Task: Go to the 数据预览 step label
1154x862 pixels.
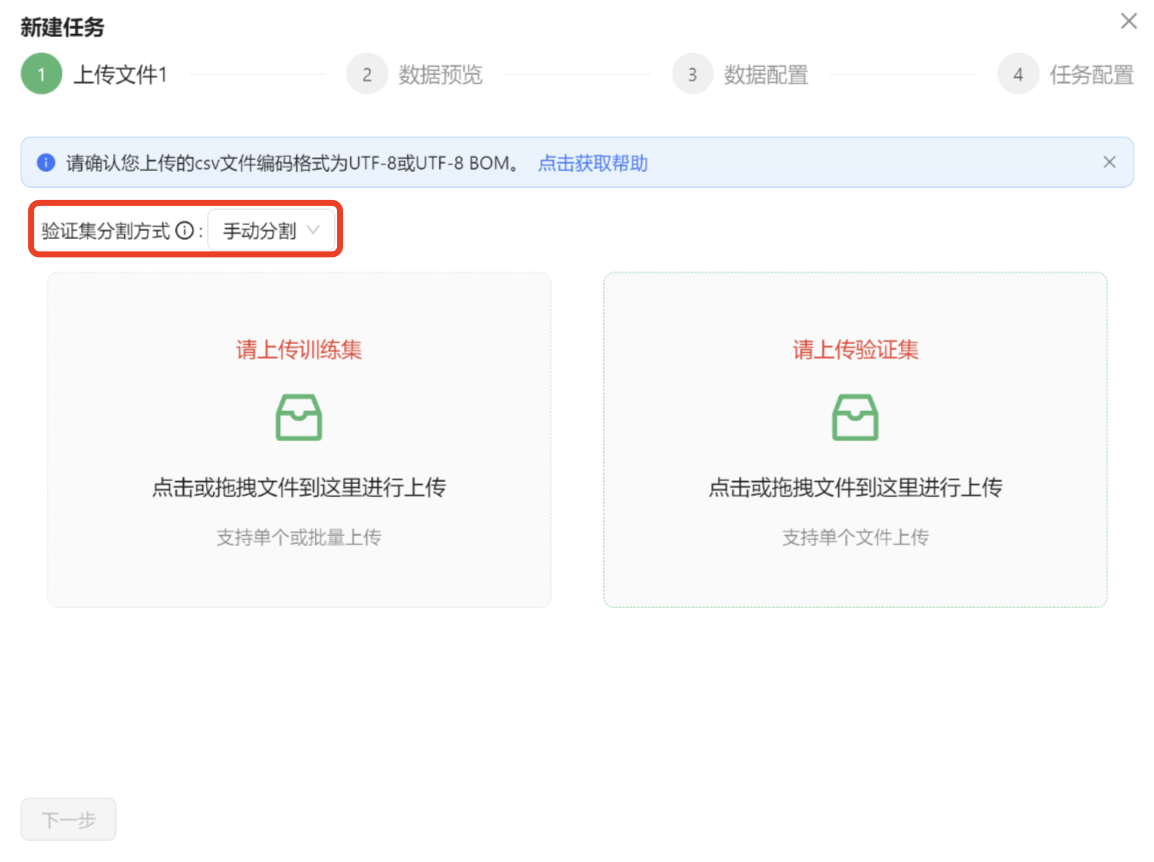Action: click(440, 75)
